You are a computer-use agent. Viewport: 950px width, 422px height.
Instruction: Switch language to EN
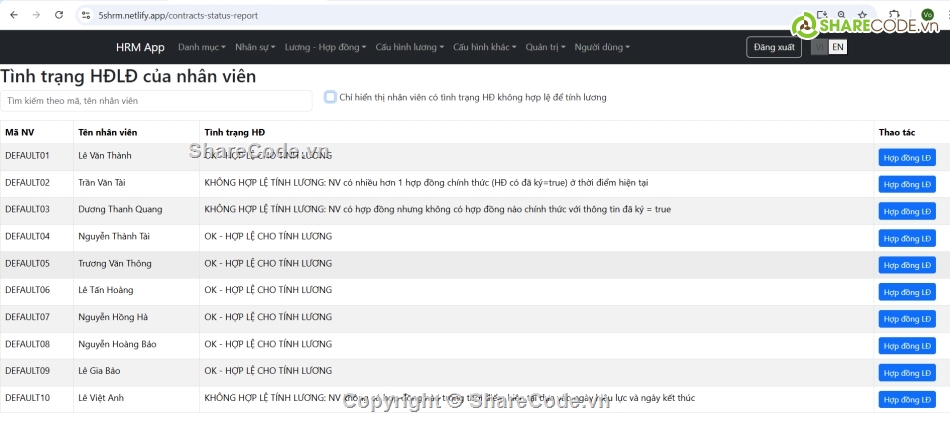tap(837, 47)
